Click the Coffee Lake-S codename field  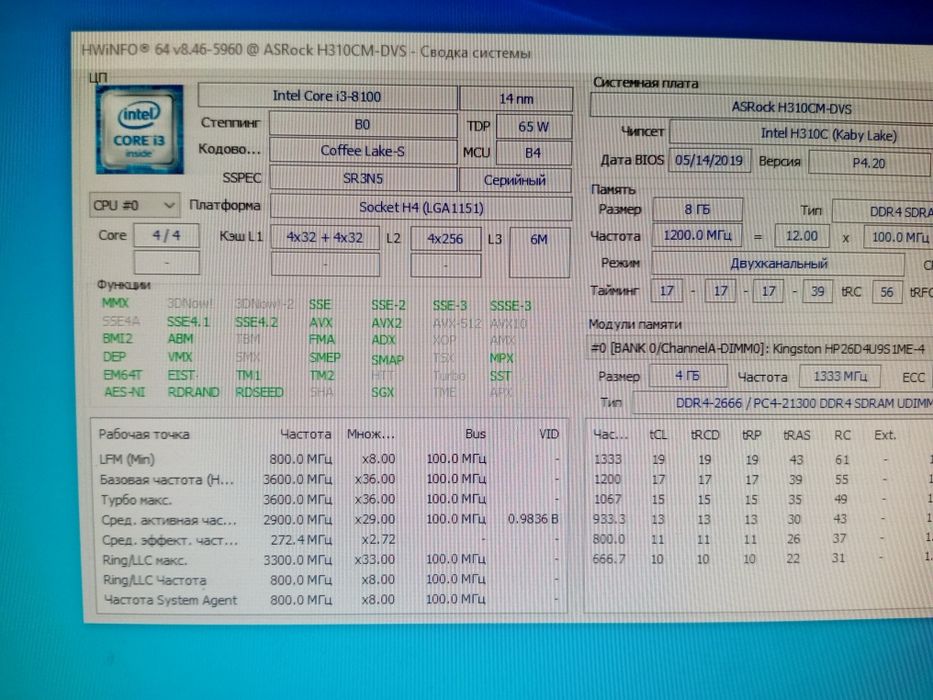coord(362,151)
